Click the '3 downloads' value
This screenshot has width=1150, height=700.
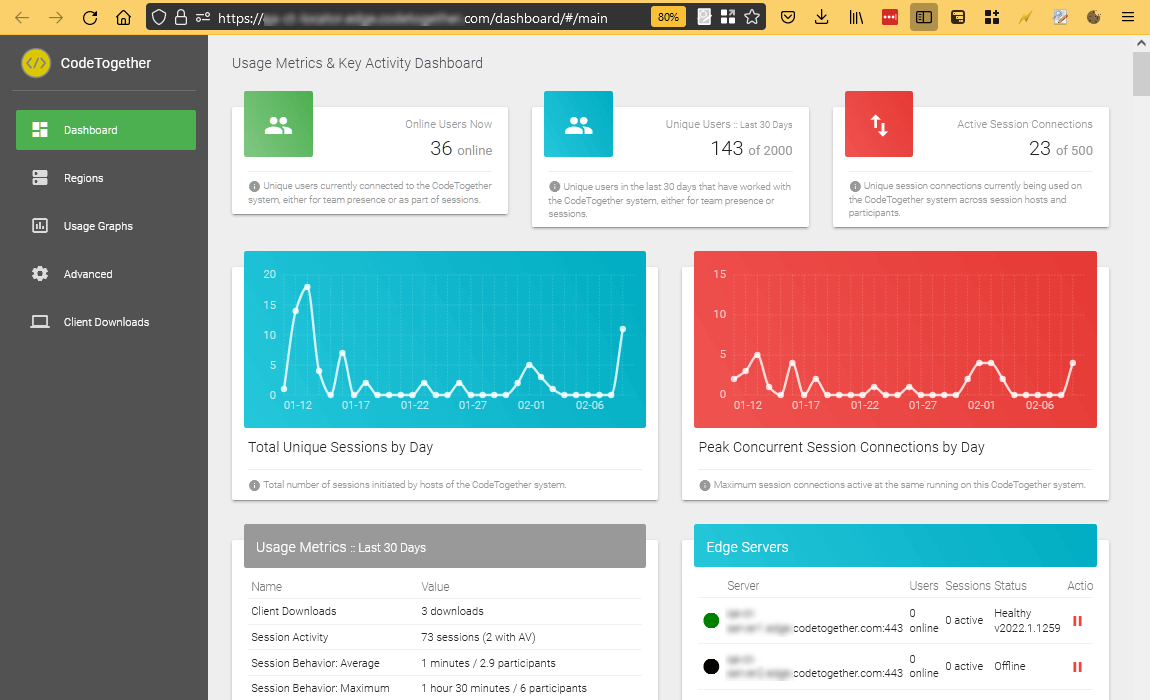pos(453,611)
